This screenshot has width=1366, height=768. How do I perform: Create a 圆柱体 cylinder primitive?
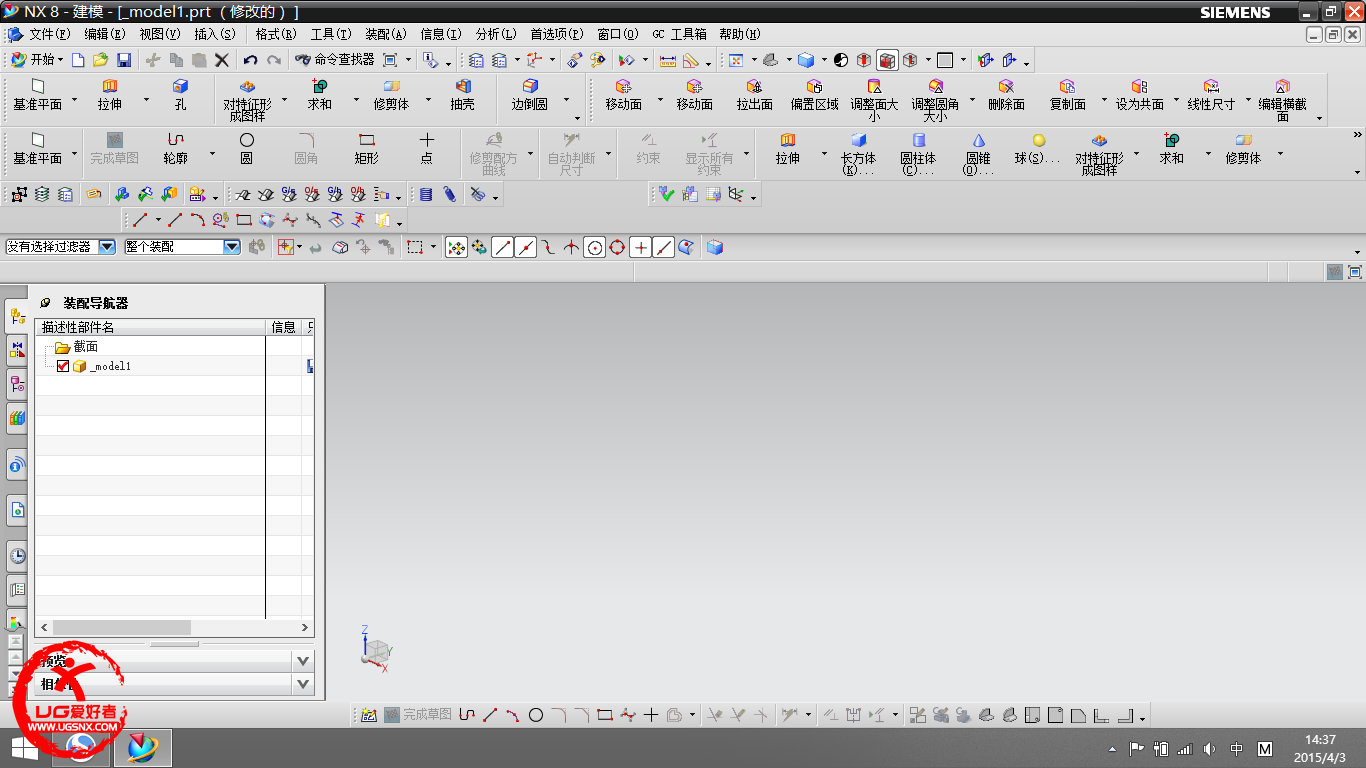(918, 155)
